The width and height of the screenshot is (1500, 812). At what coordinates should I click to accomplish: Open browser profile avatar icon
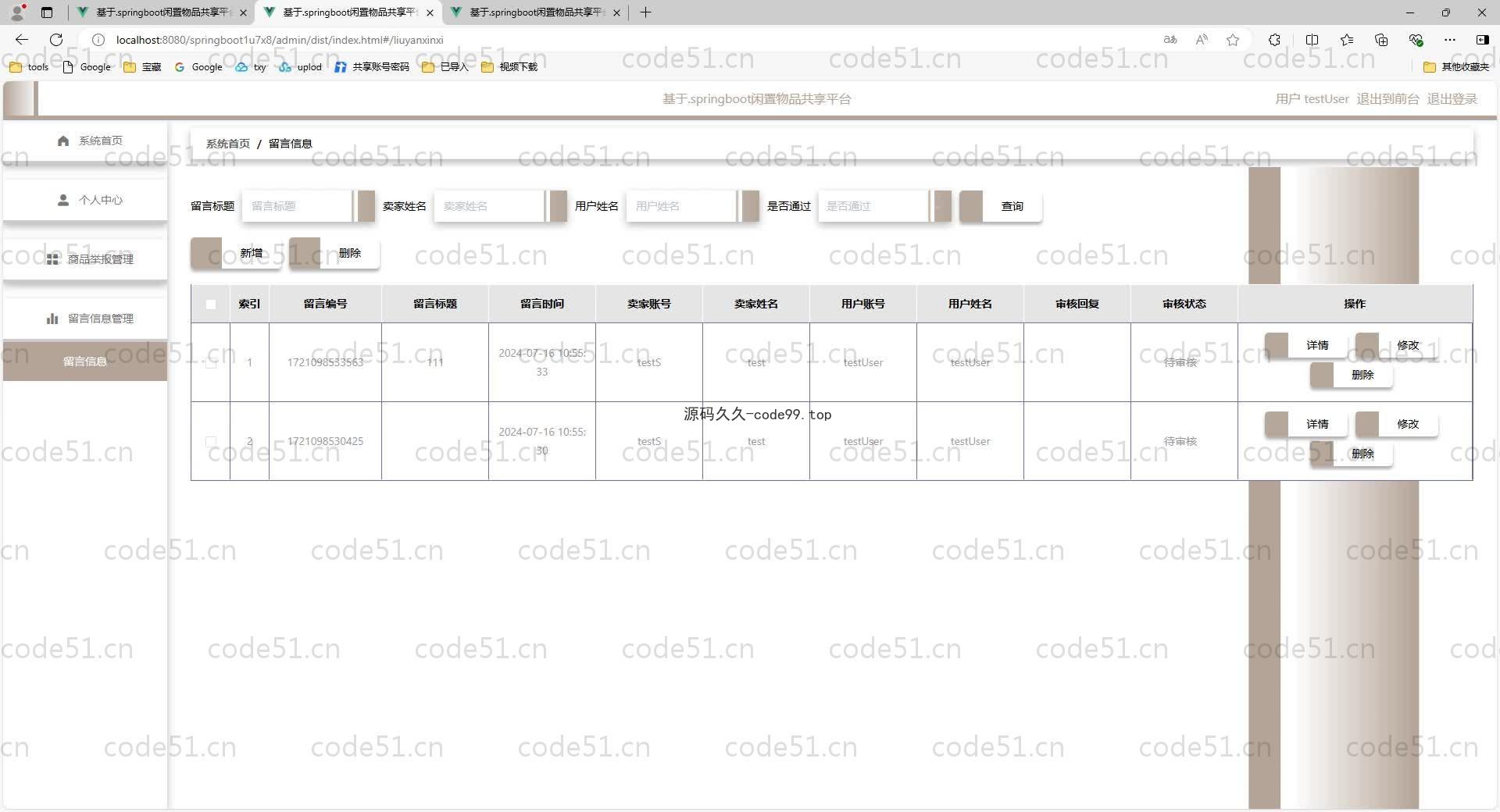(17, 12)
